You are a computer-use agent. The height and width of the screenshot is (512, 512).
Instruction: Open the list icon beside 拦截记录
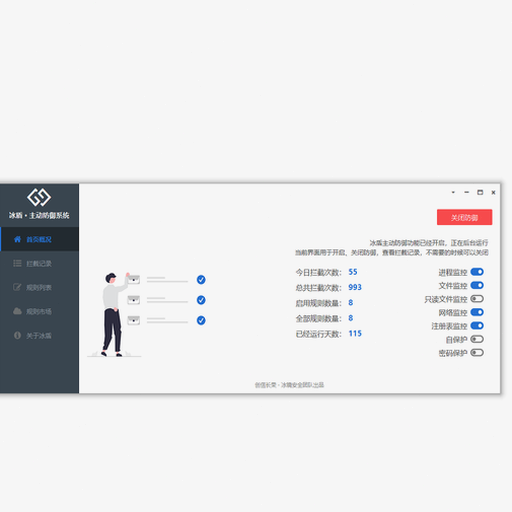pos(17,263)
